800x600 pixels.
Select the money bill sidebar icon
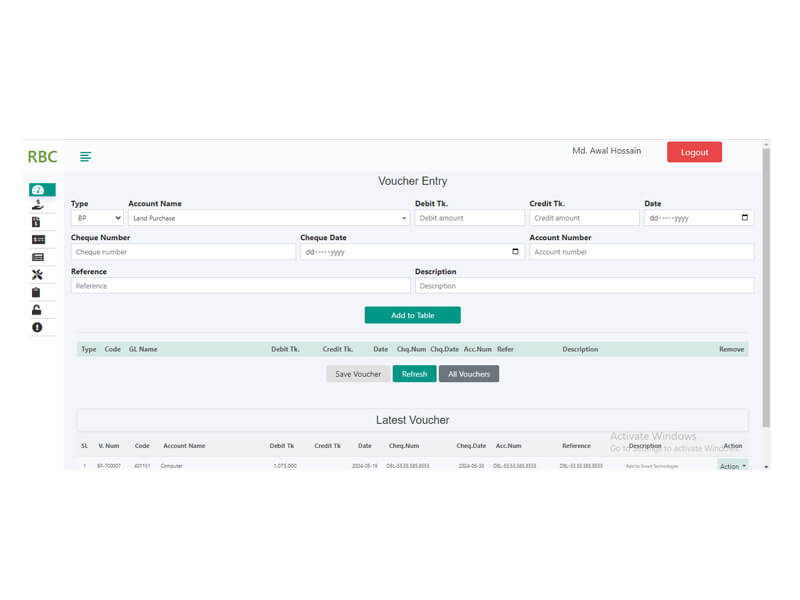(37, 240)
